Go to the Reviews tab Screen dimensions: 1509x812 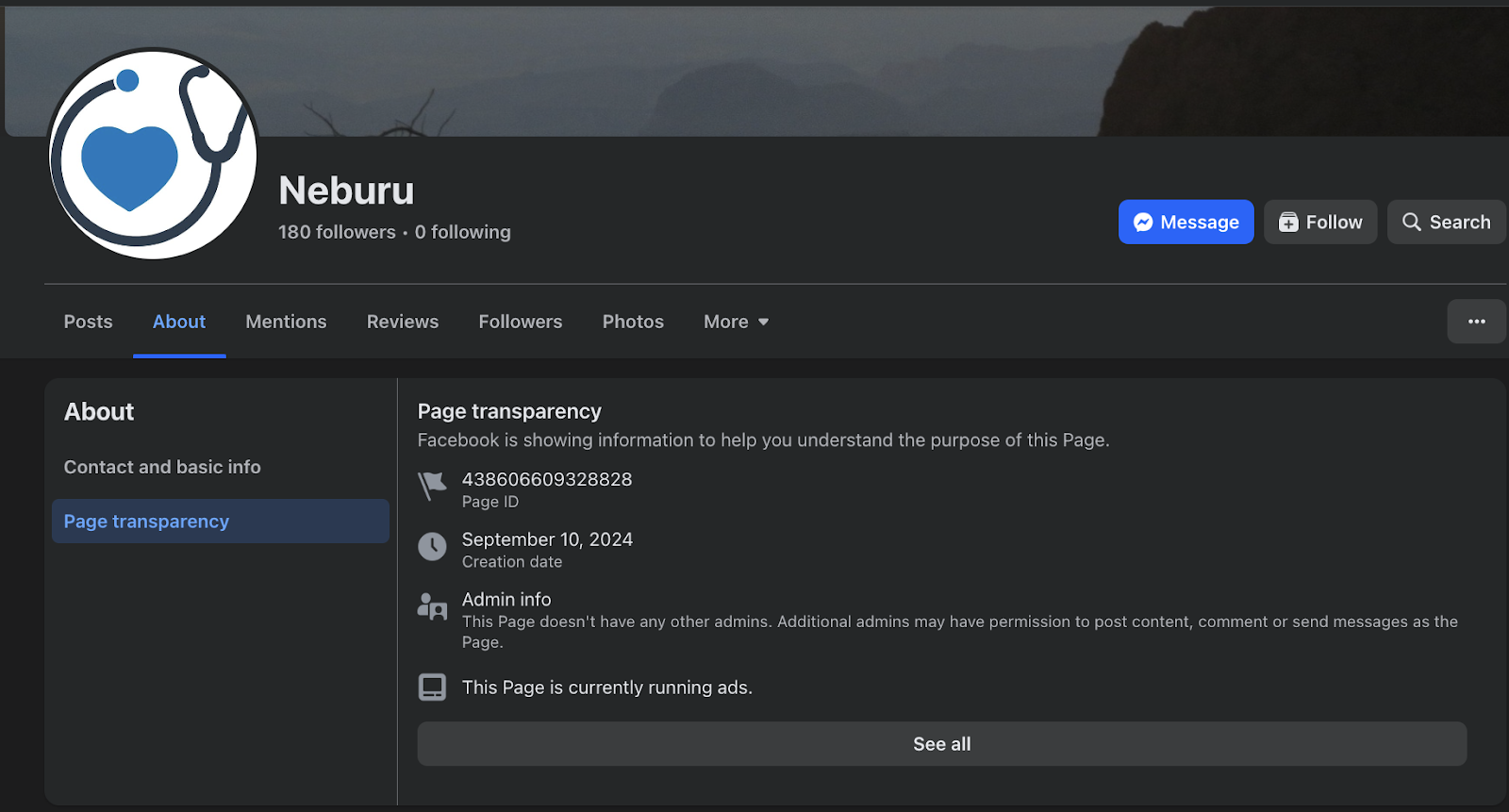pyautogui.click(x=403, y=322)
